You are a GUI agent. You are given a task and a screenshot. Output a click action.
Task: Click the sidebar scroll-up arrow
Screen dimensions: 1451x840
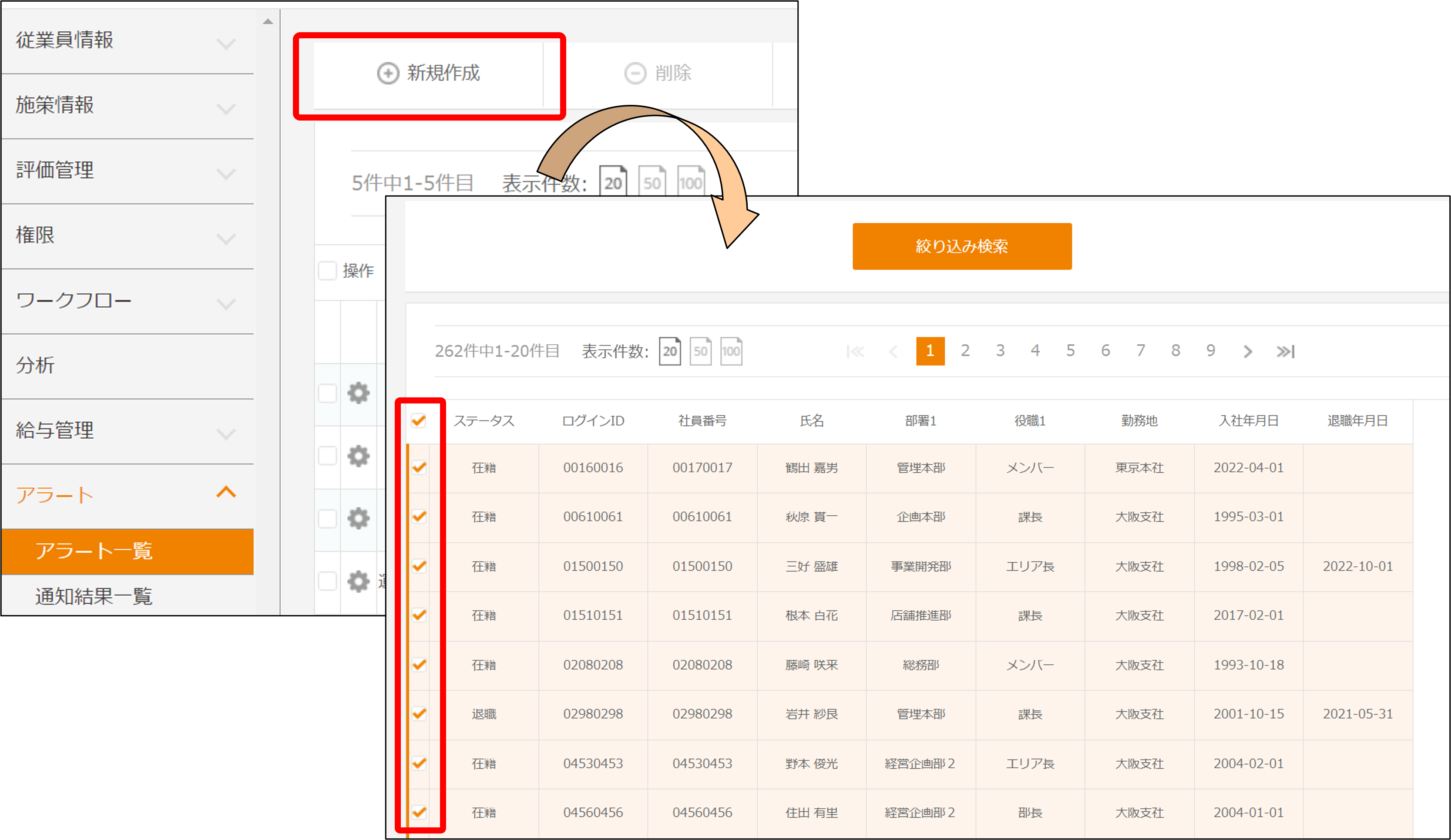268,21
